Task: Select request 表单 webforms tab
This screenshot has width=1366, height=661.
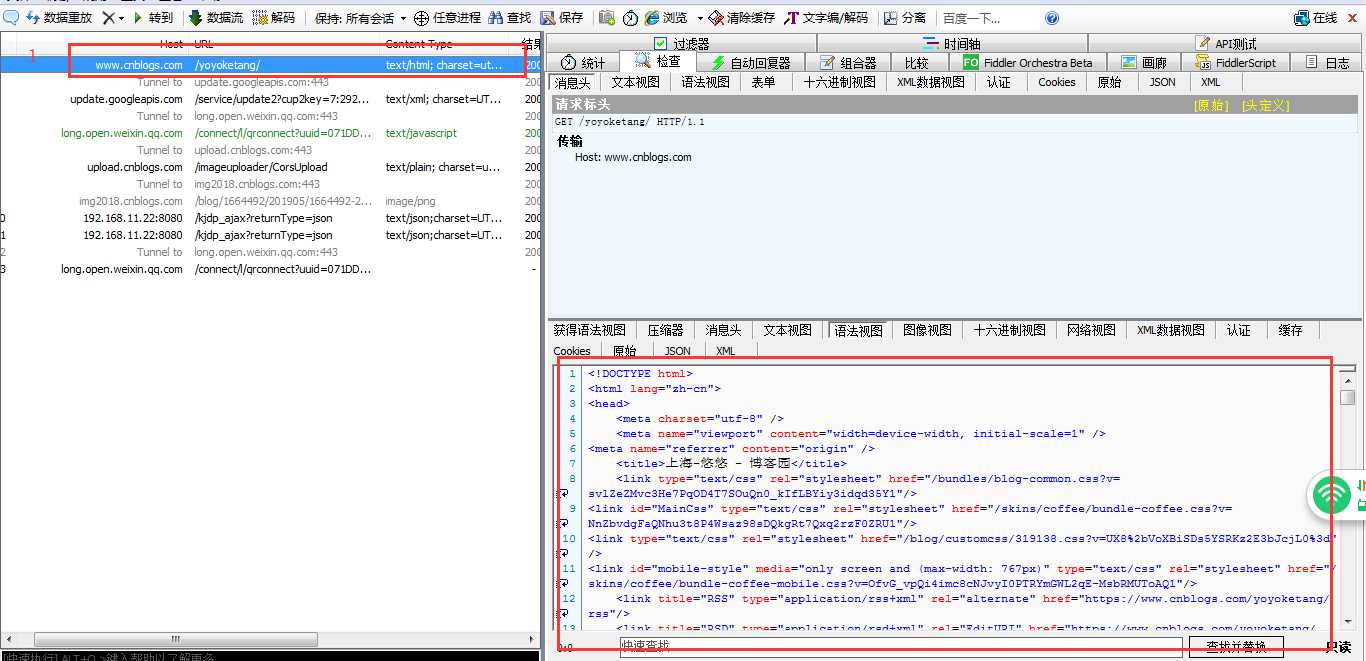Action: [x=763, y=82]
